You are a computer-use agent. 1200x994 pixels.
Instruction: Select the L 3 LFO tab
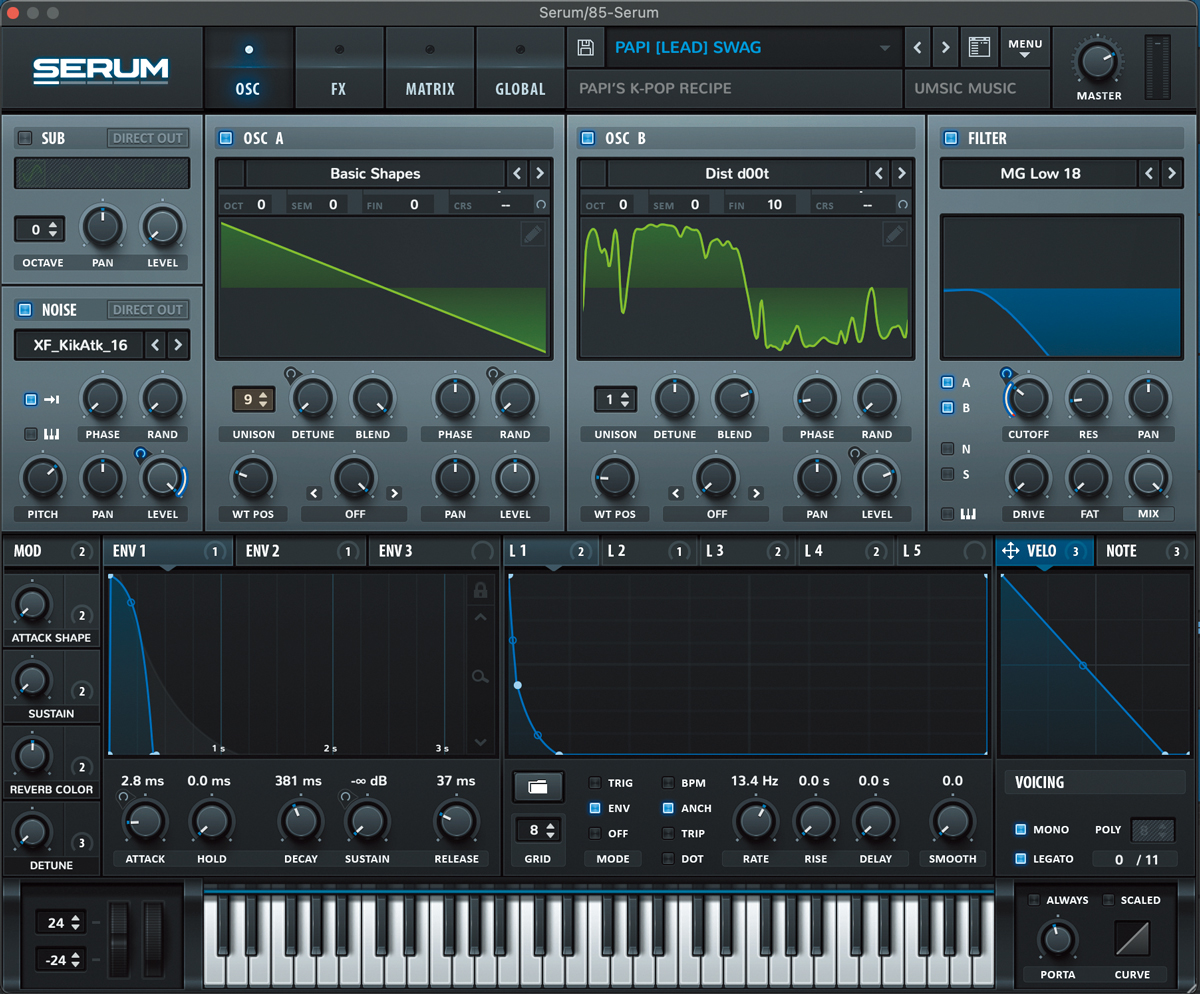pos(746,551)
